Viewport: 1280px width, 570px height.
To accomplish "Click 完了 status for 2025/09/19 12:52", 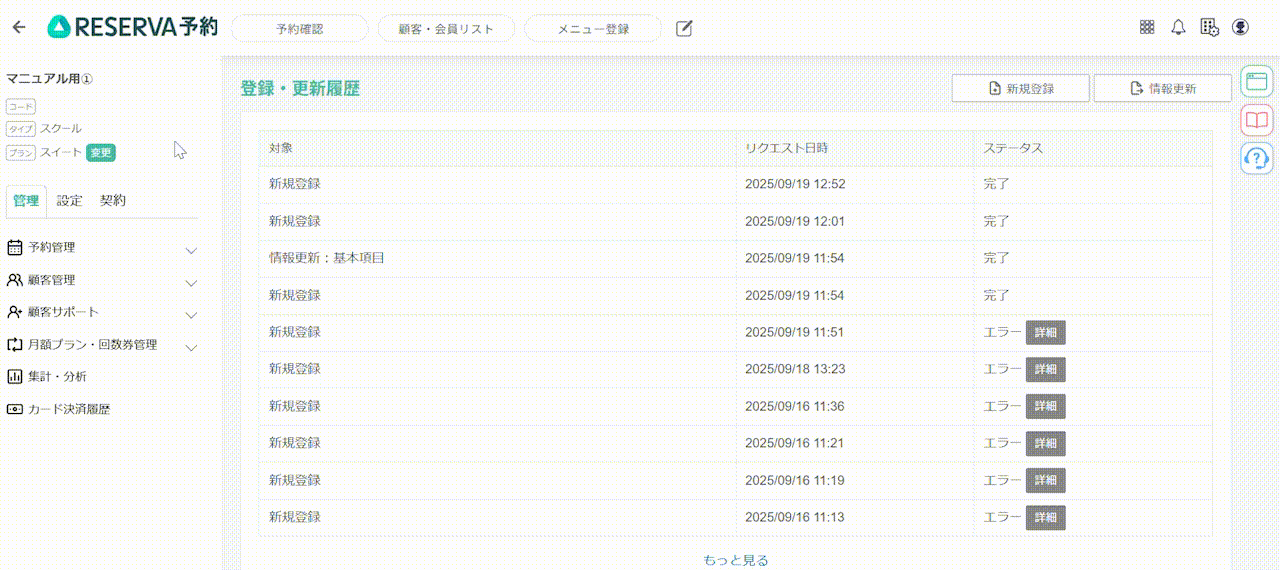I will [996, 184].
